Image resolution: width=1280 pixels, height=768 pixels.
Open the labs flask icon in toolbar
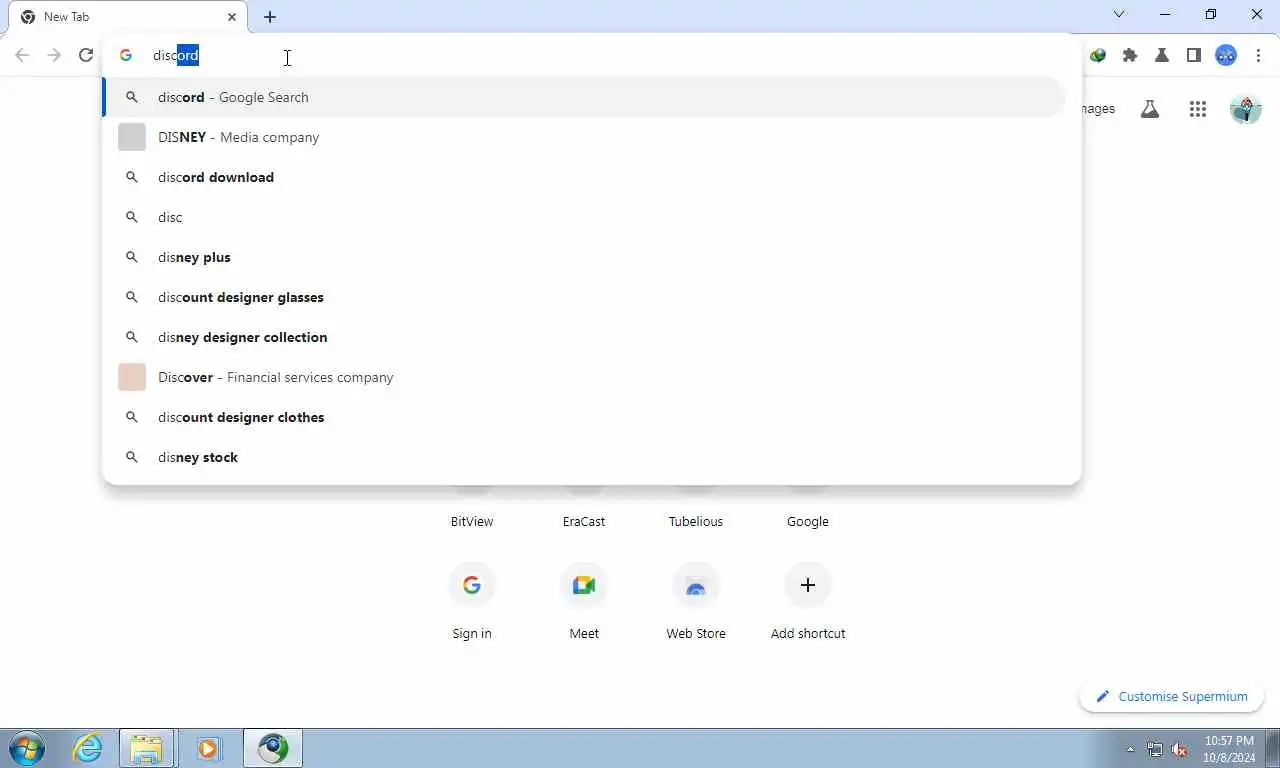pyautogui.click(x=1162, y=56)
